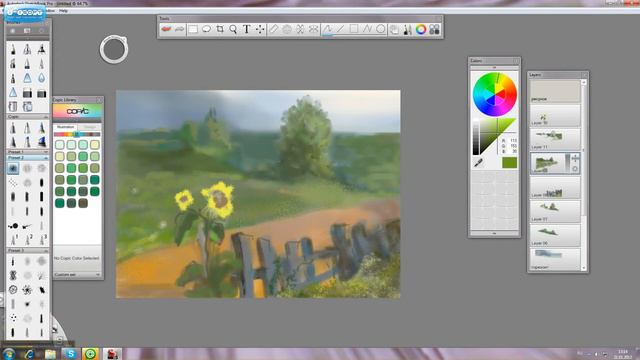
Task: Select the Layer 11 thumbnail
Action: pyautogui.click(x=555, y=139)
